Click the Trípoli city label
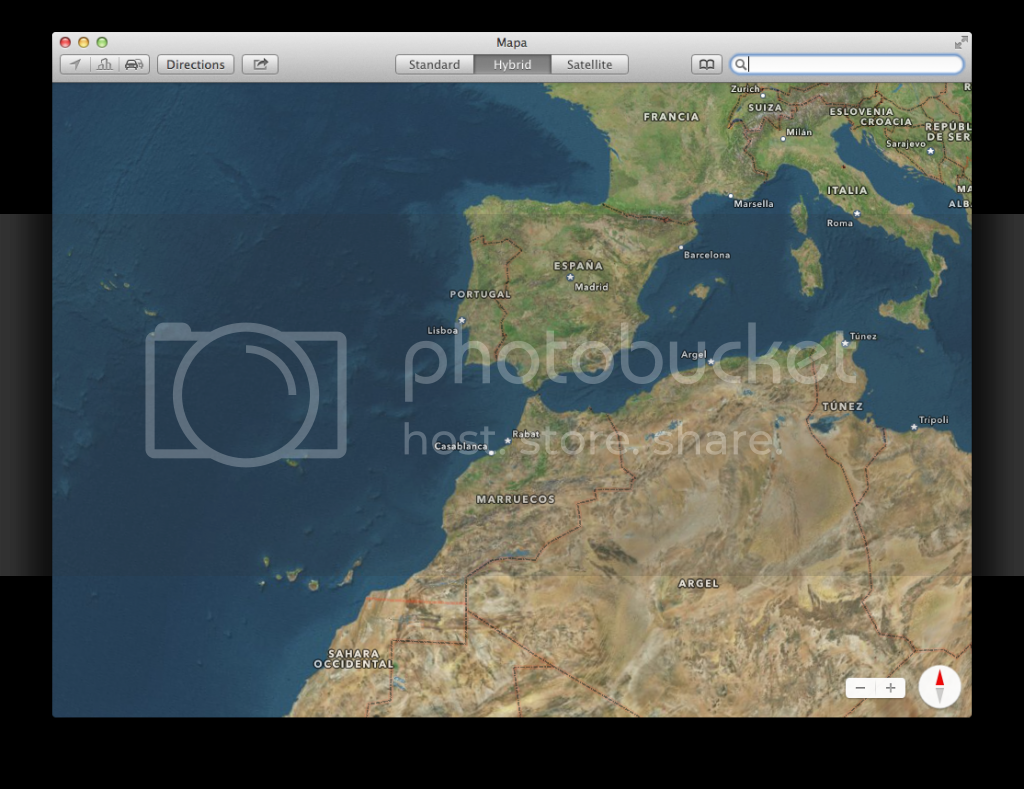1024x789 pixels. tap(934, 419)
